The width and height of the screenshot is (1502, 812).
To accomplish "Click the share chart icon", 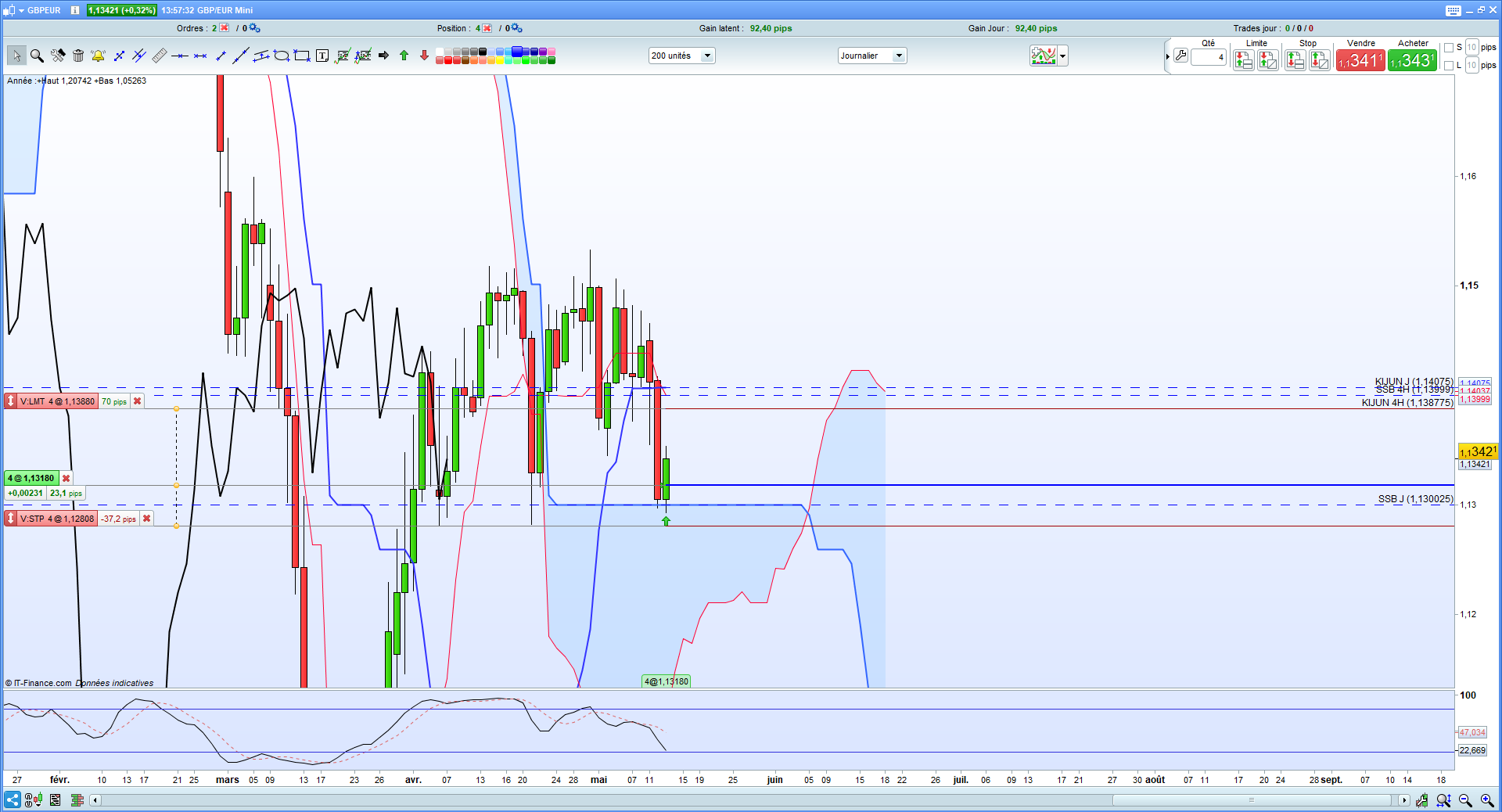I will (13, 799).
